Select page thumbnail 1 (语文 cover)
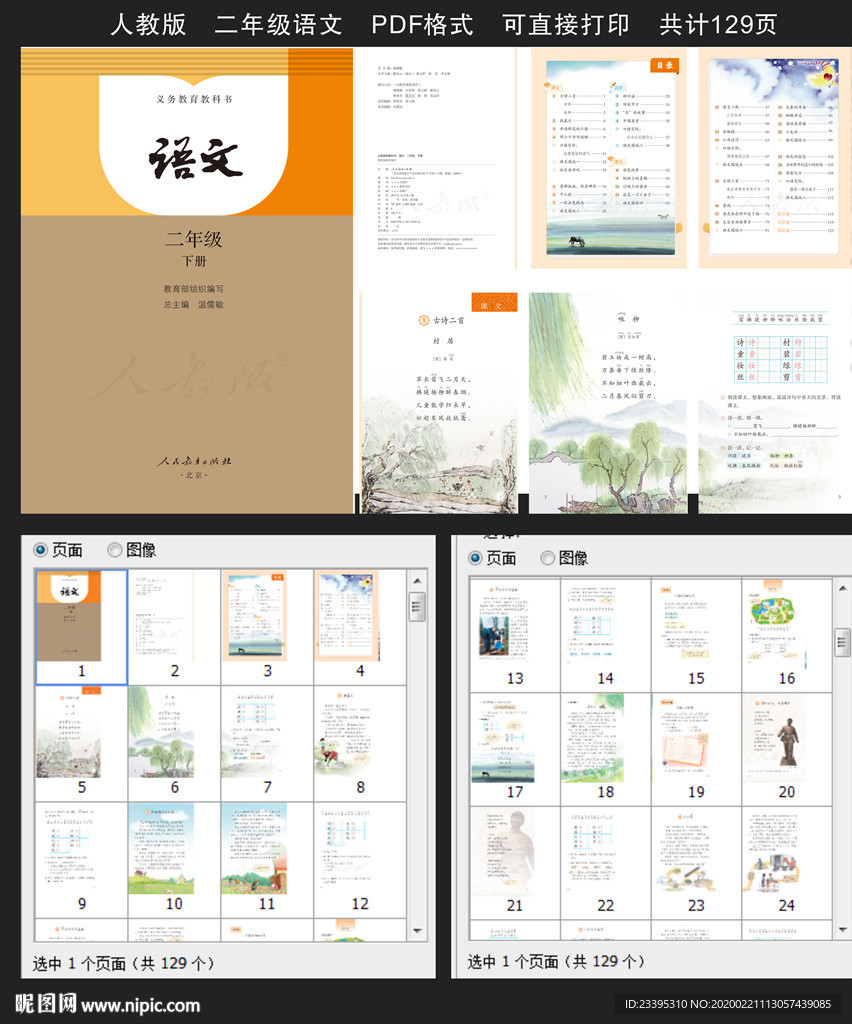This screenshot has width=852, height=1024. pos(81,626)
